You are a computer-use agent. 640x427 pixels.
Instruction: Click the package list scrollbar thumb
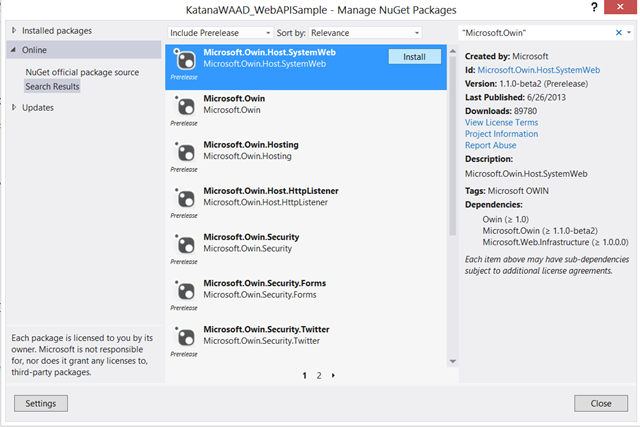click(453, 146)
